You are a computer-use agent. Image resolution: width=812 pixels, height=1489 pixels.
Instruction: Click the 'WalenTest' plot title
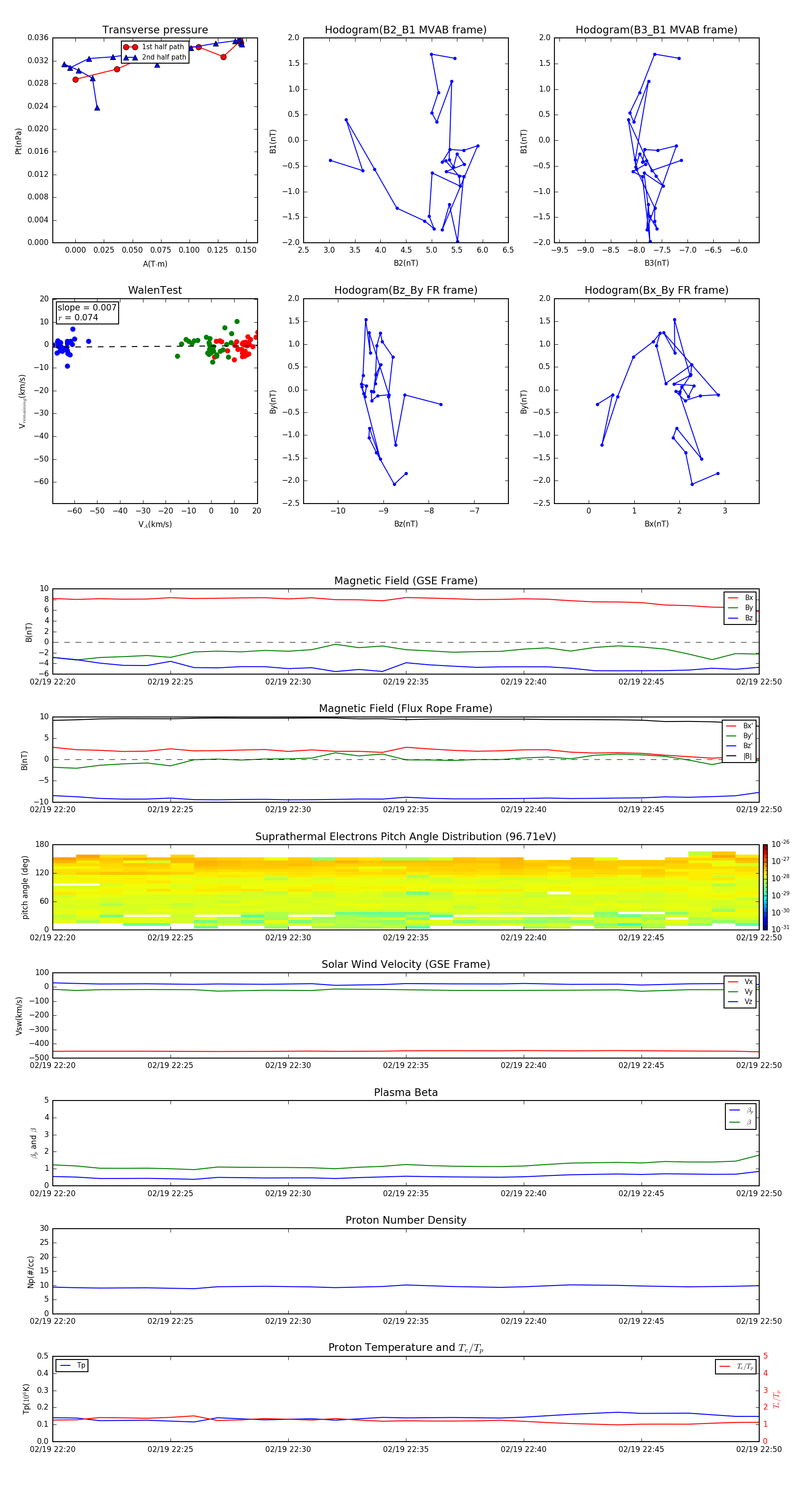(155, 290)
